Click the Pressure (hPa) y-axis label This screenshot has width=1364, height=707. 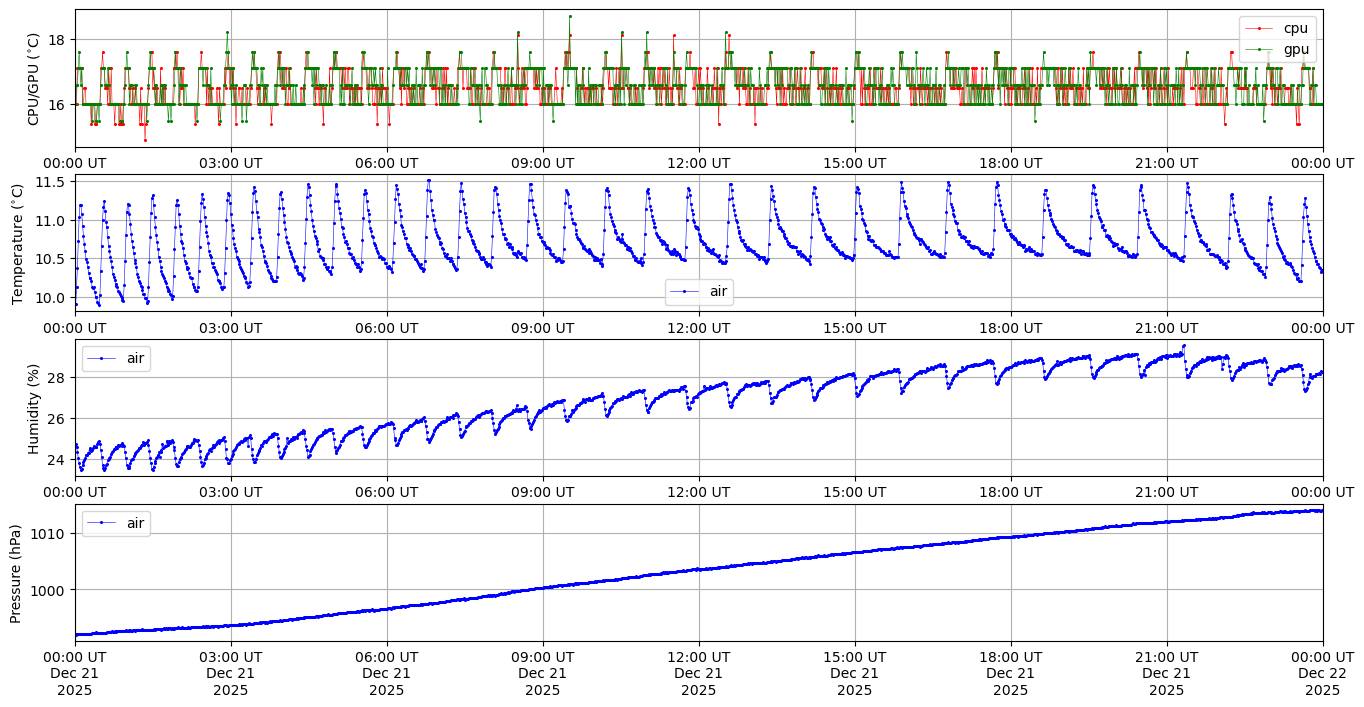click(x=17, y=572)
